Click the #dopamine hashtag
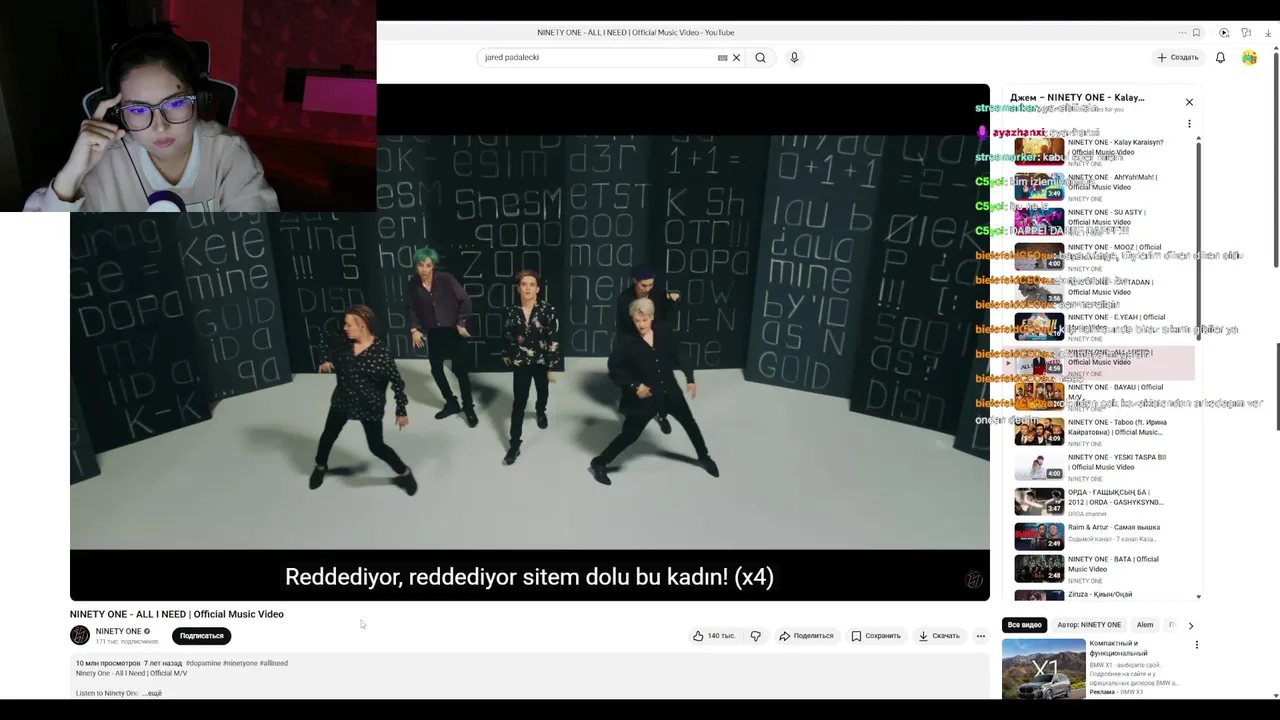The height and width of the screenshot is (720, 1280). click(203, 663)
